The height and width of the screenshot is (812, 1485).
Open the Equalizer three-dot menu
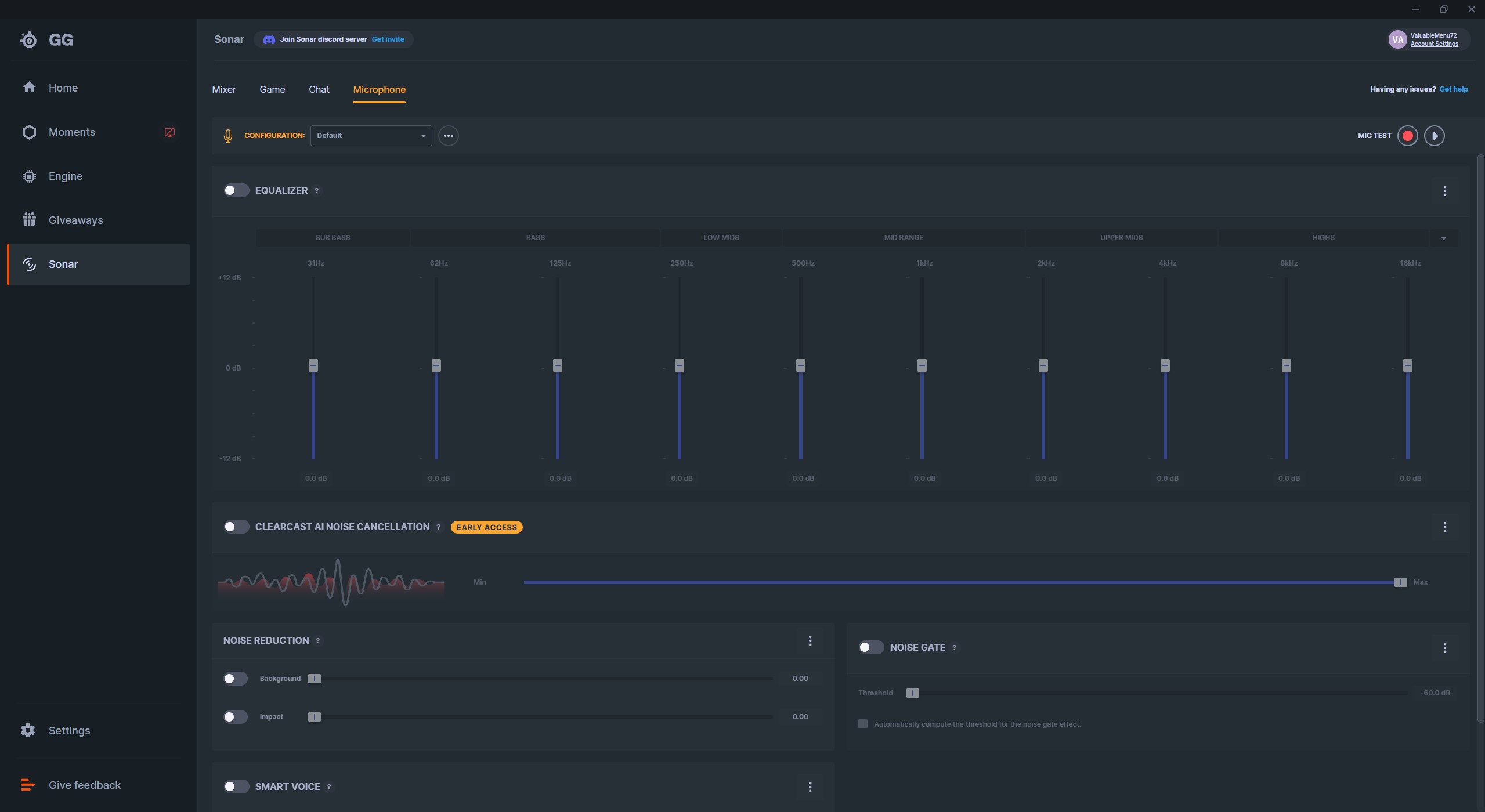tap(1444, 191)
